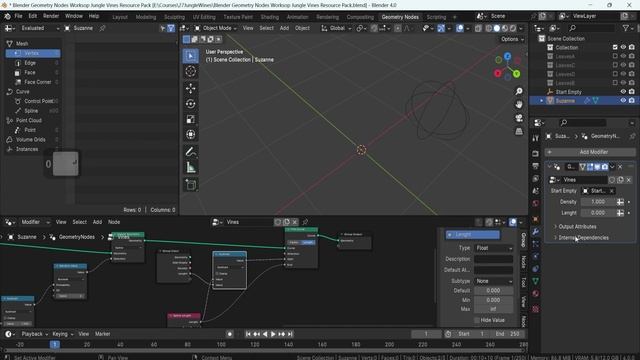Open the Edit menu
640x360 pixels.
[x=33, y=16]
